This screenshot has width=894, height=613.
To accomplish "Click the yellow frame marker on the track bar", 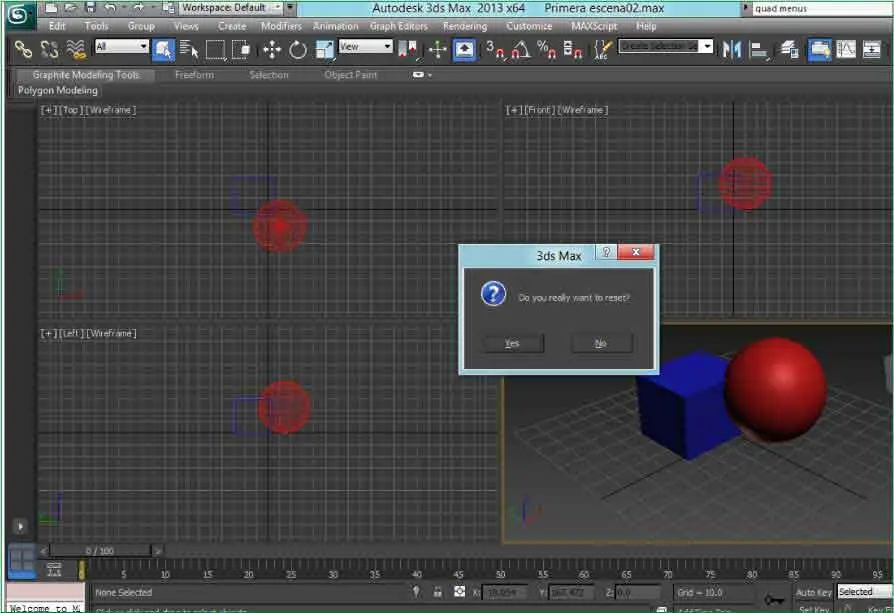I will point(82,570).
